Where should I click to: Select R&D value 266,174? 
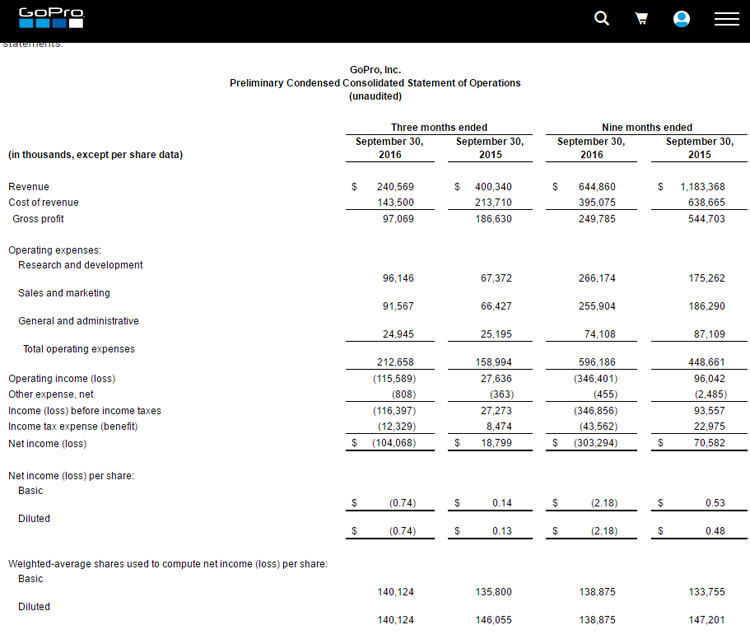(x=597, y=278)
